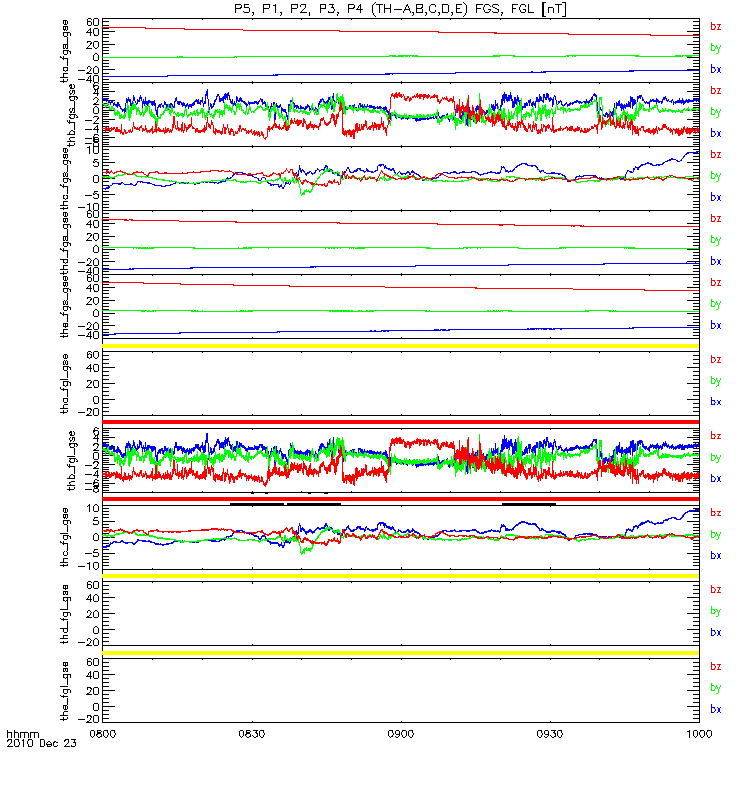Viewport: 750px width, 800px height.
Task: Click the 'thd_fgl_gse' y-axis label
Action: [x=65, y=614]
